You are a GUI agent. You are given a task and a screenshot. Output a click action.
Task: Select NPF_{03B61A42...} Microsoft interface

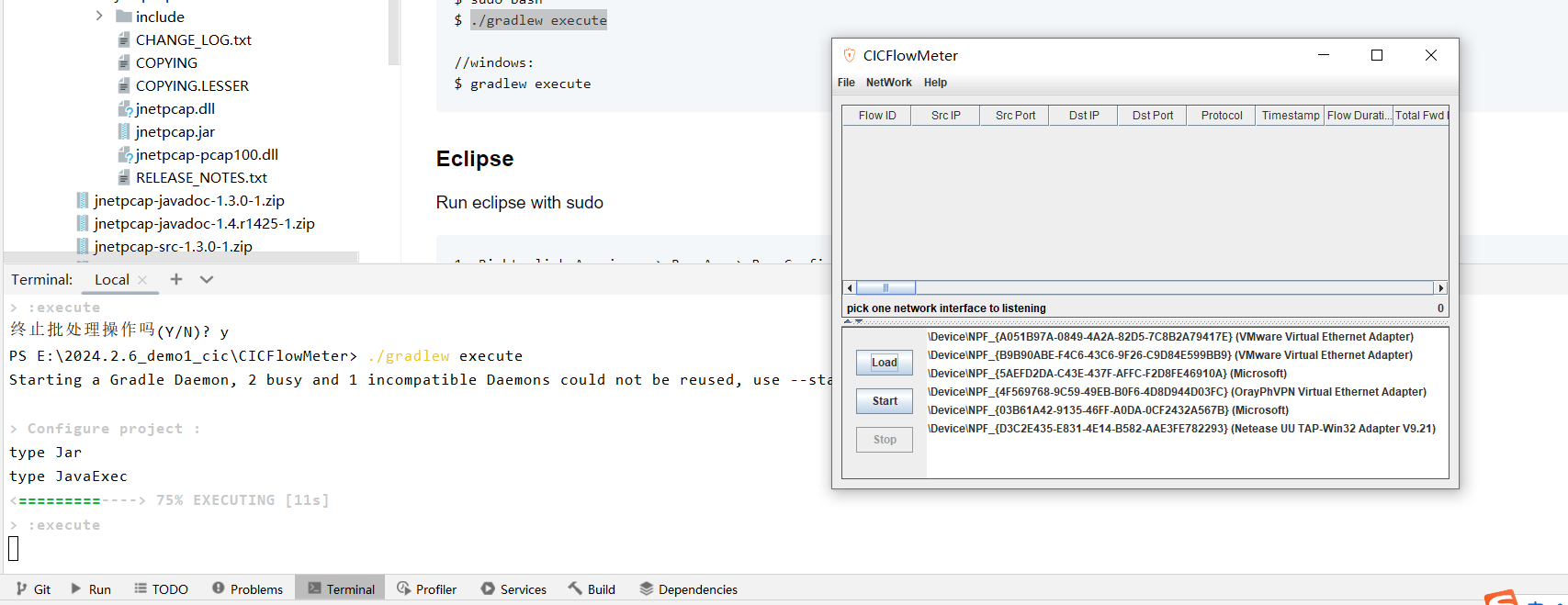pos(1108,410)
